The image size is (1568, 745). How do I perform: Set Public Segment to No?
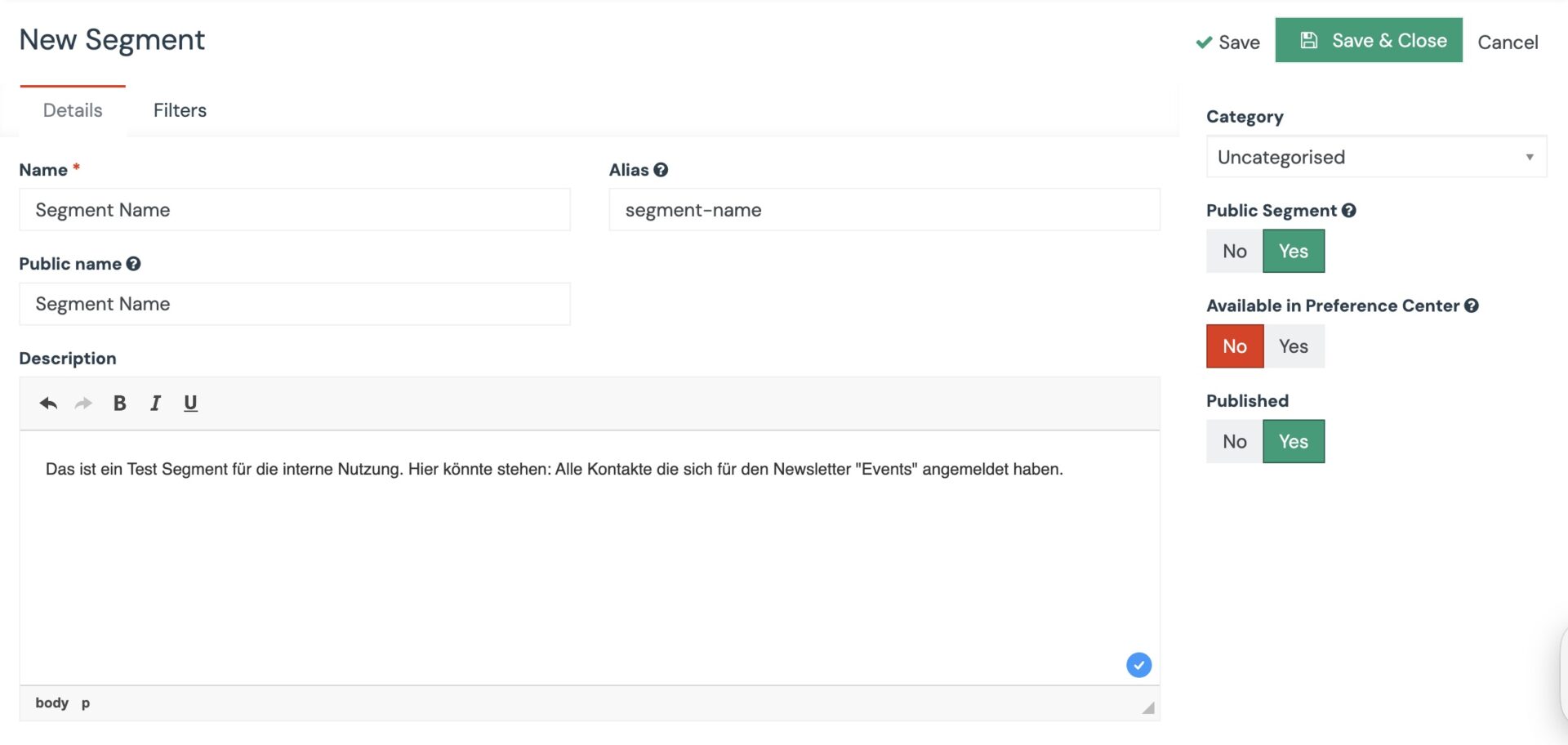point(1234,252)
